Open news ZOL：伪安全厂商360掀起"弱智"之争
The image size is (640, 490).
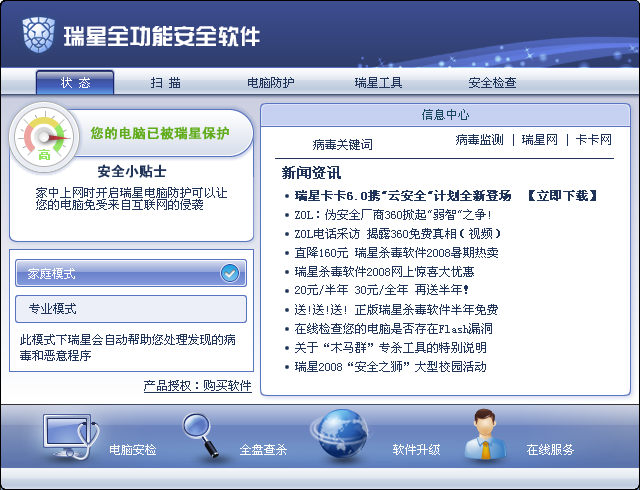tap(393, 215)
